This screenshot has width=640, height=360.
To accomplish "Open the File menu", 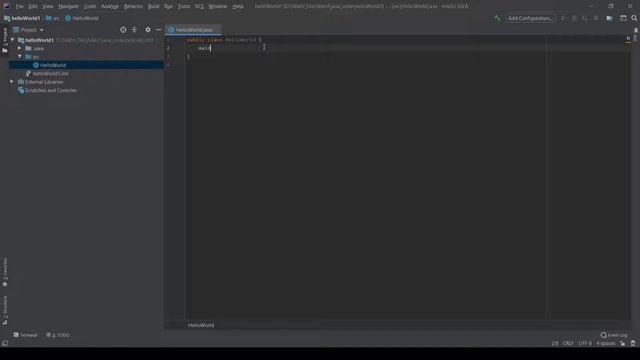I will click(20, 6).
